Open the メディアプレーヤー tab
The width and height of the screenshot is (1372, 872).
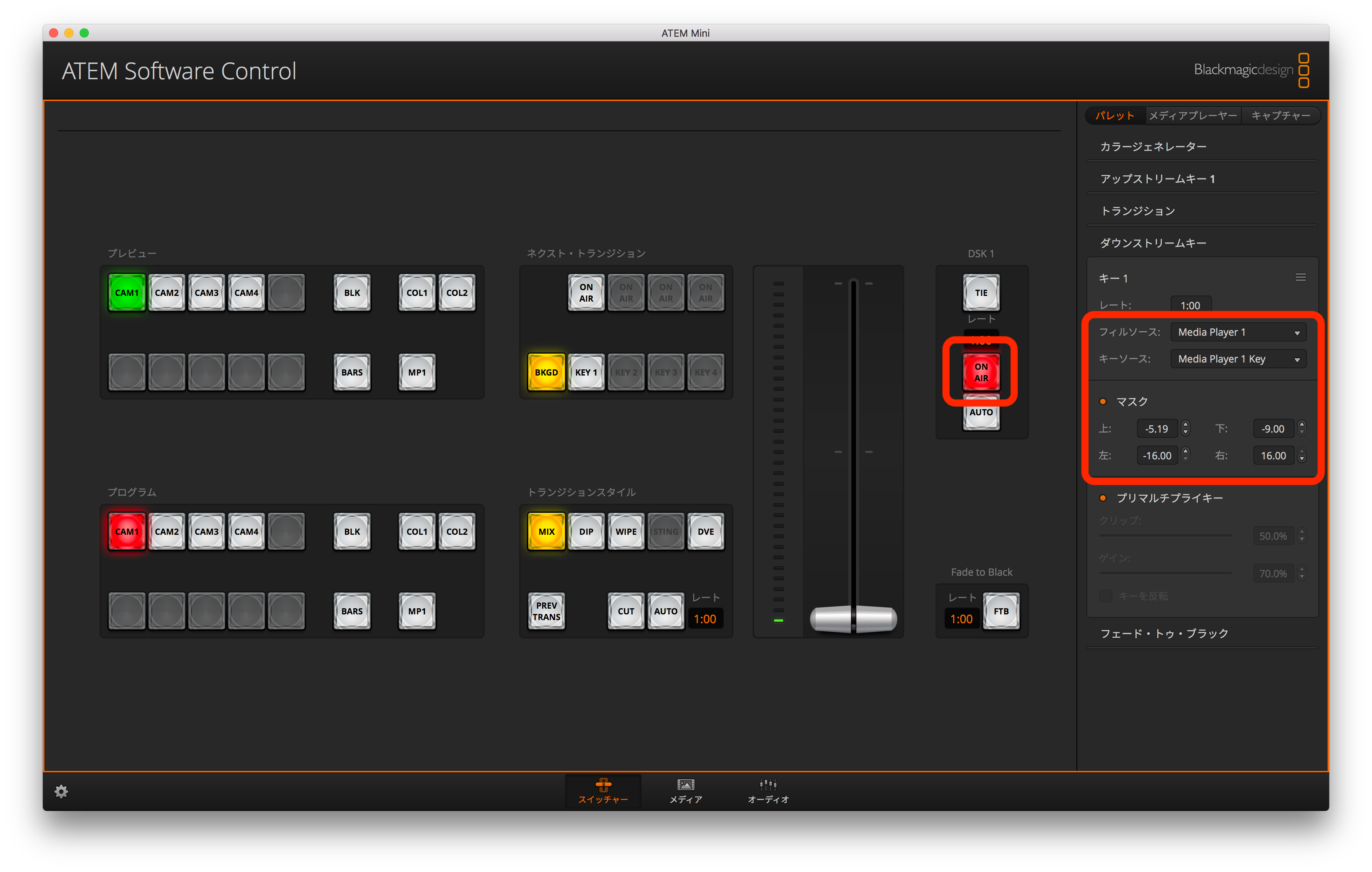[x=1192, y=116]
